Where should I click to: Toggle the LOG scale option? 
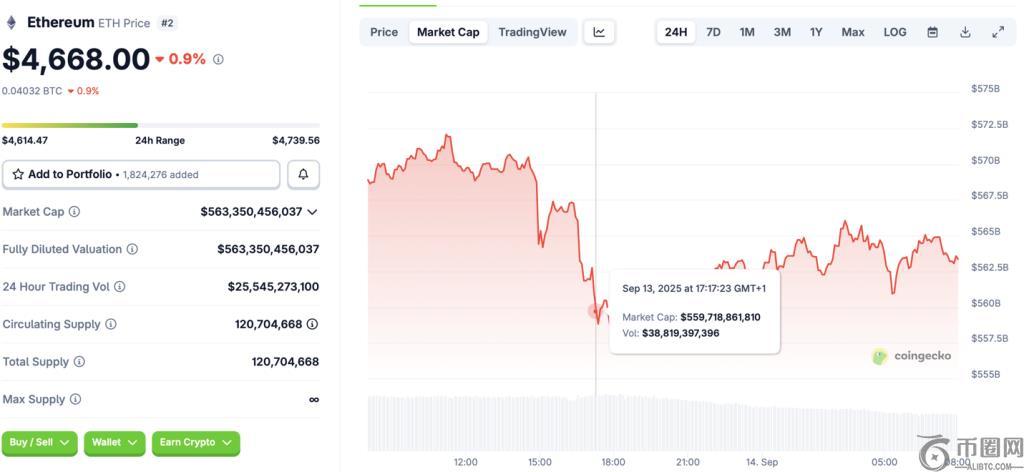coord(895,32)
